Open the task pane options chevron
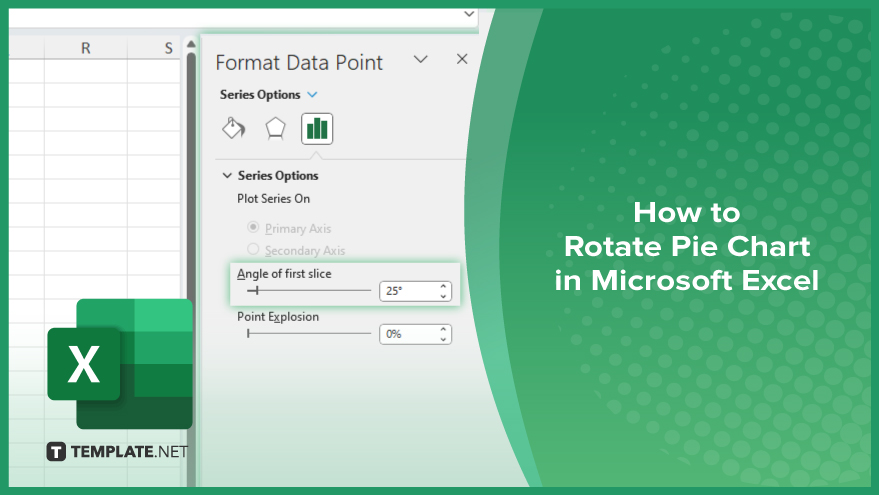Image resolution: width=879 pixels, height=495 pixels. (x=420, y=59)
